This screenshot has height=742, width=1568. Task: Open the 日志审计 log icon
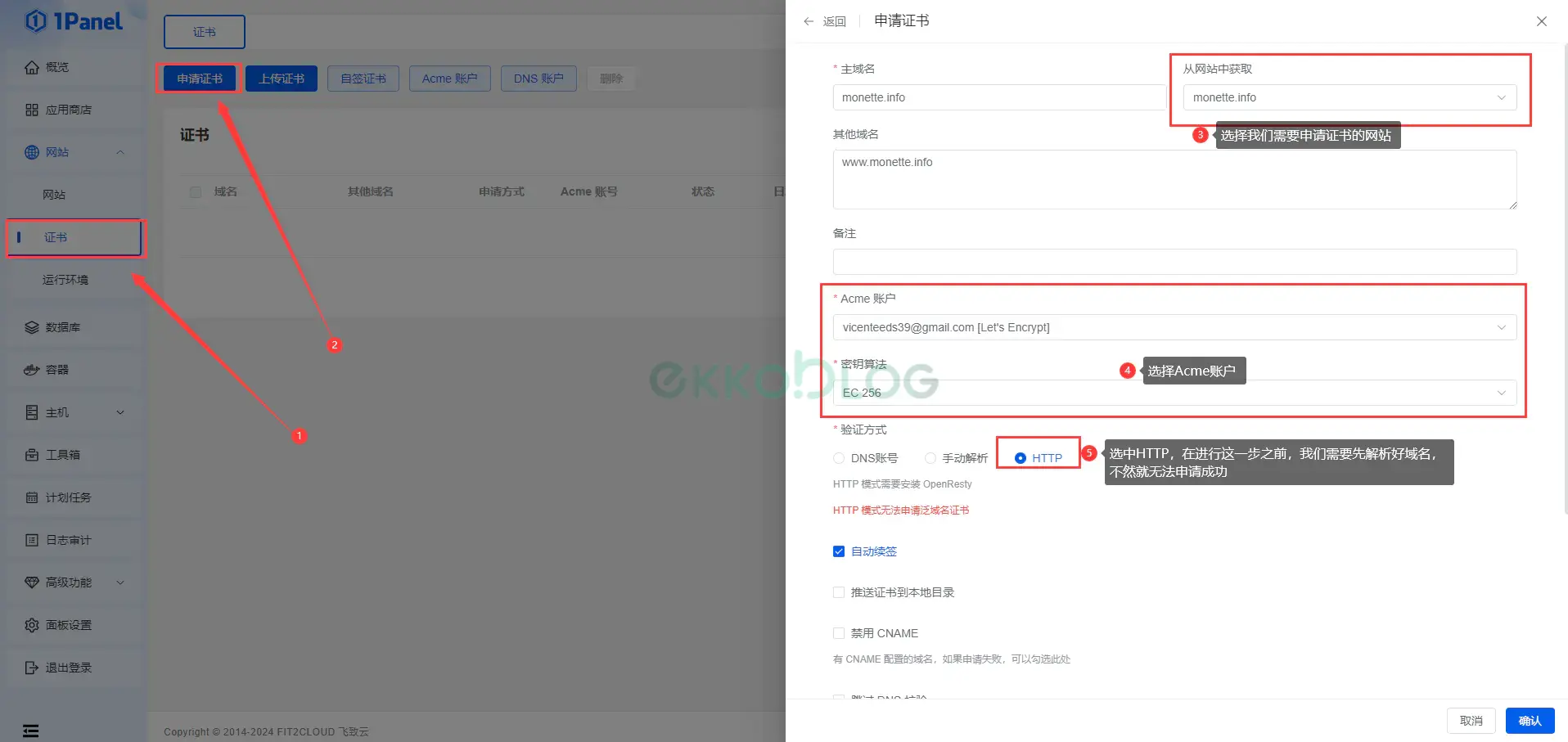point(32,540)
